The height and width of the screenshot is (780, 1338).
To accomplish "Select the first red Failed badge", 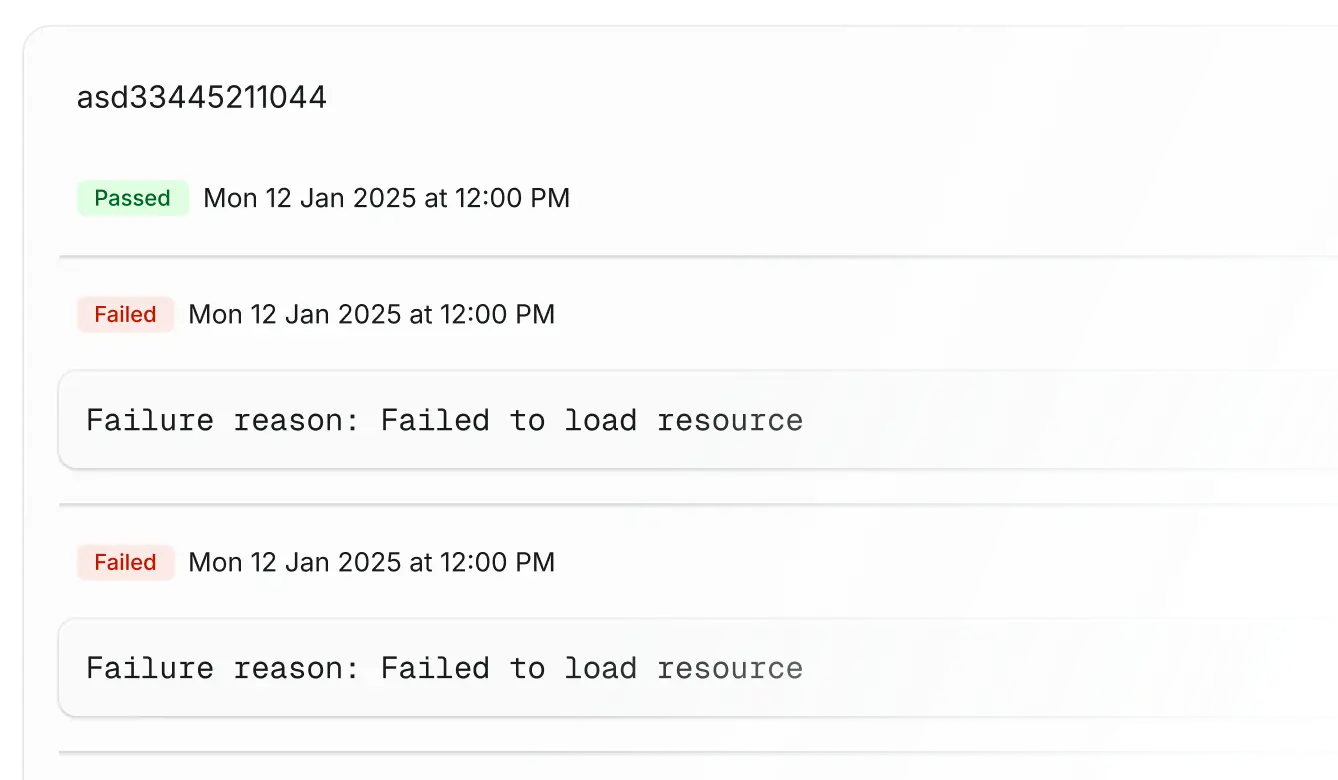I will click(125, 314).
